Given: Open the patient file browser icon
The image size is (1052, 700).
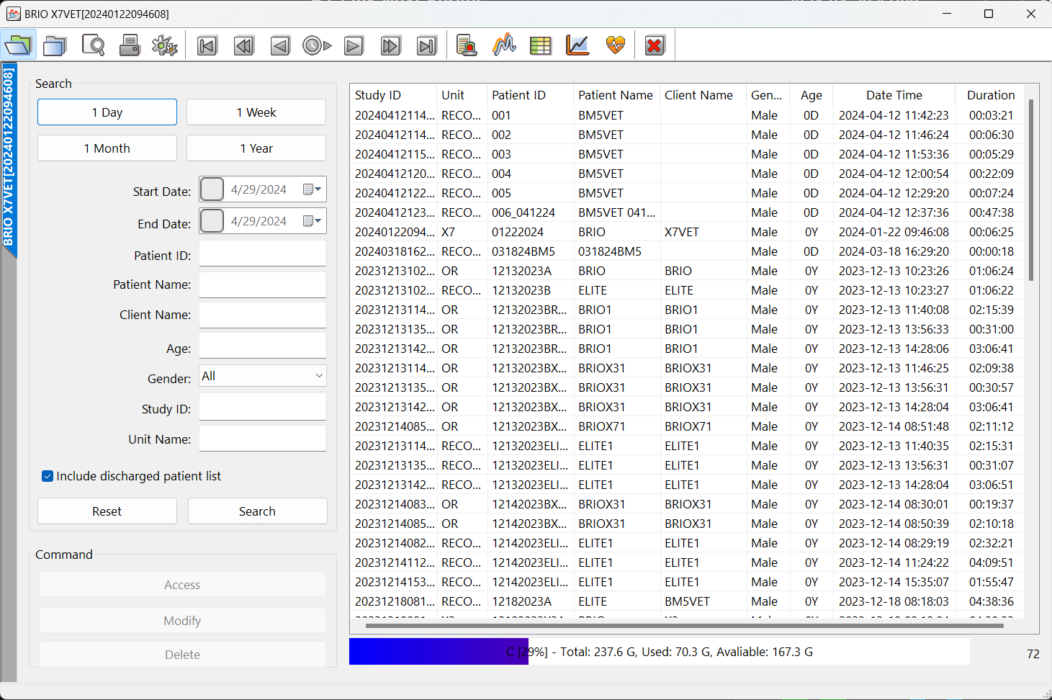Looking at the screenshot, I should (18, 45).
